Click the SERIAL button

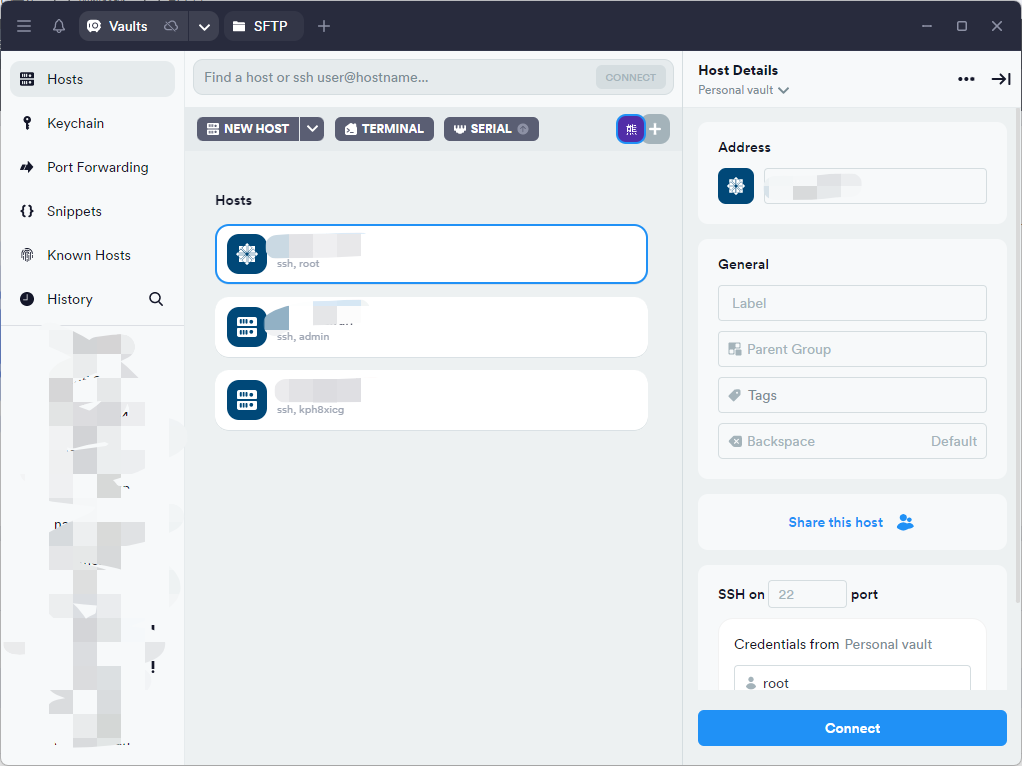(490, 129)
